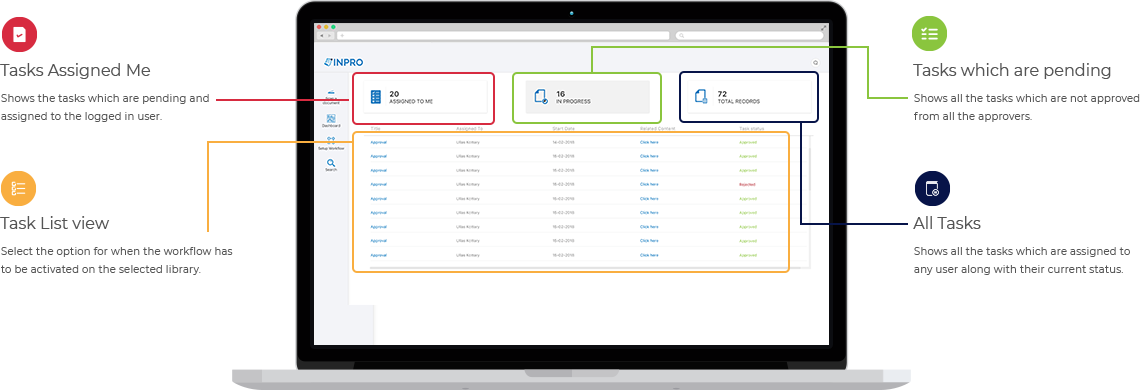Click the Assigned To column header
This screenshot has height=390, width=1140.
coord(469,129)
